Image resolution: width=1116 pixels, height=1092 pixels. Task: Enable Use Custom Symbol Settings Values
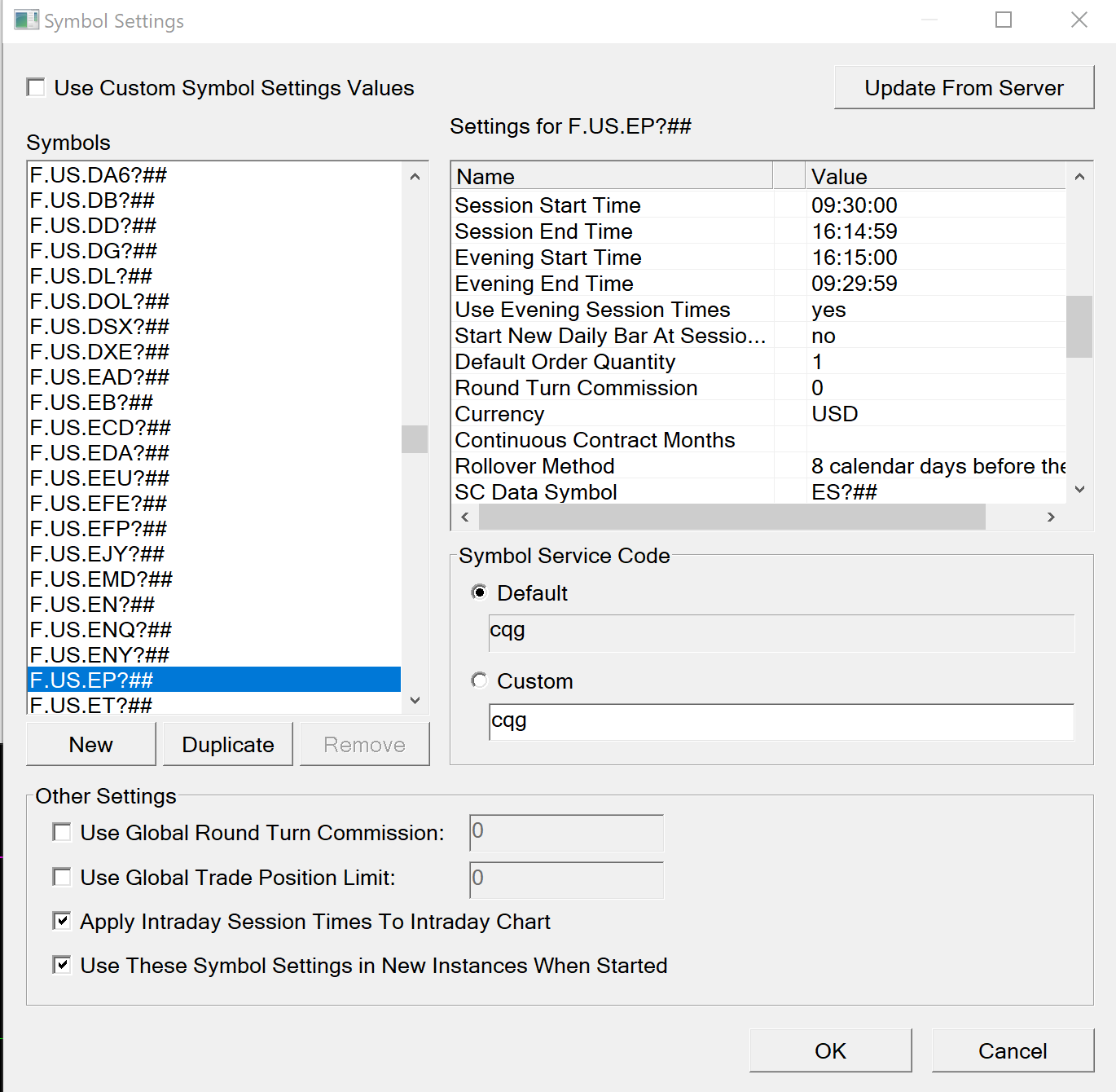coord(36,87)
